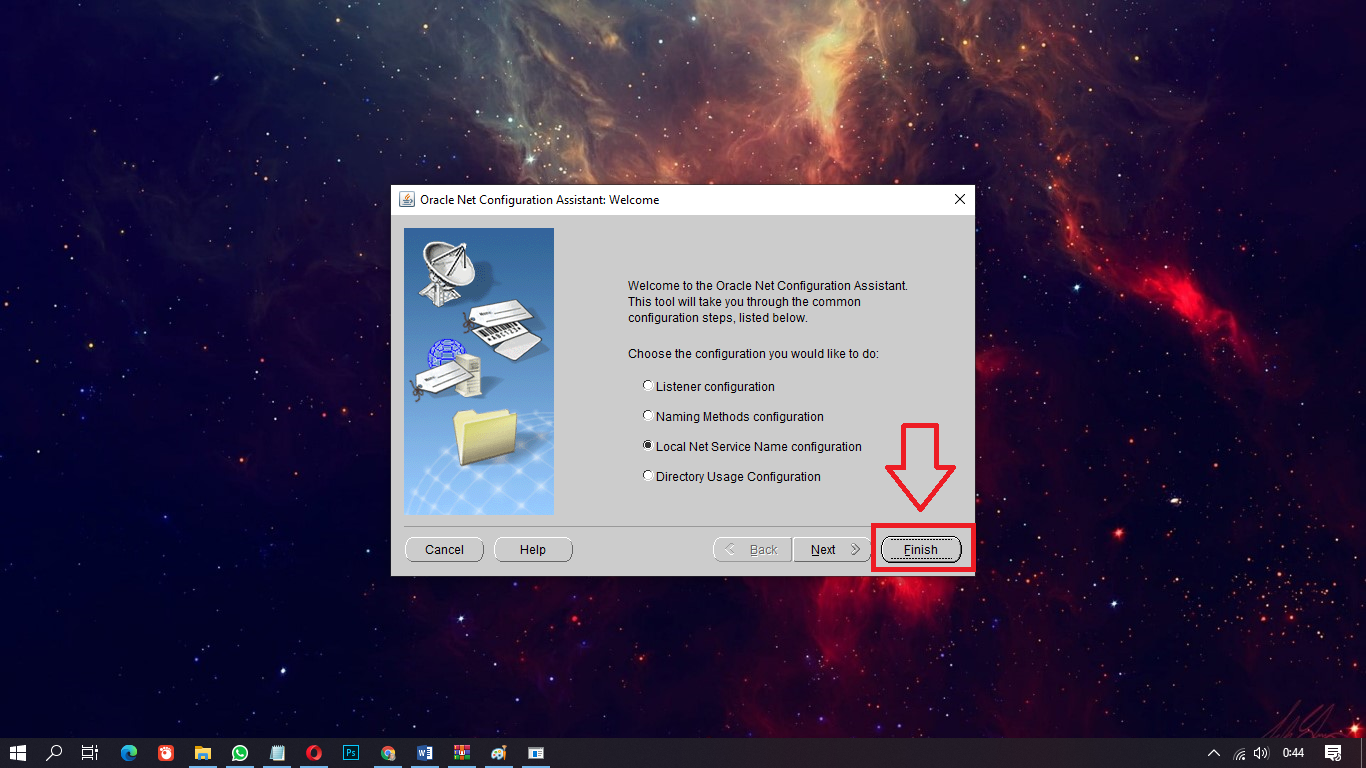The image size is (1366, 768).
Task: Open the Action Center notifications
Action: point(1333,753)
